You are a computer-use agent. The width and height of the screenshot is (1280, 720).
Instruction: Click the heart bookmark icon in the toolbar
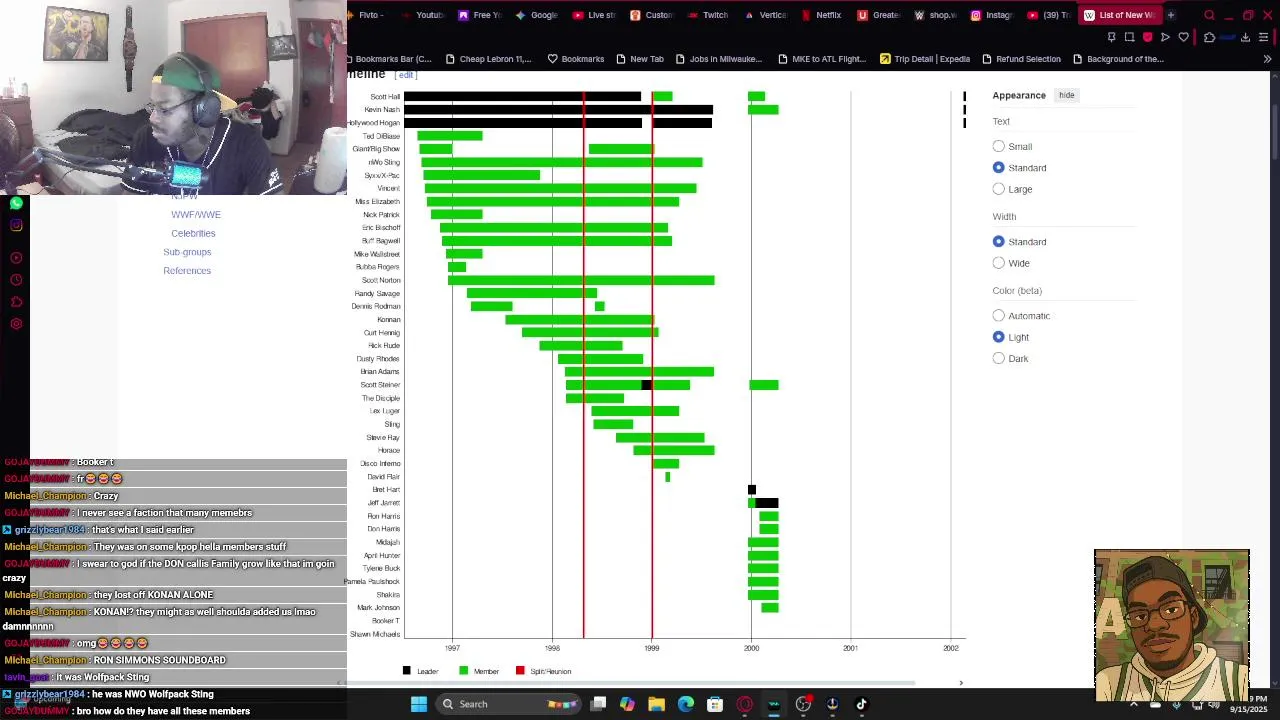1183,37
